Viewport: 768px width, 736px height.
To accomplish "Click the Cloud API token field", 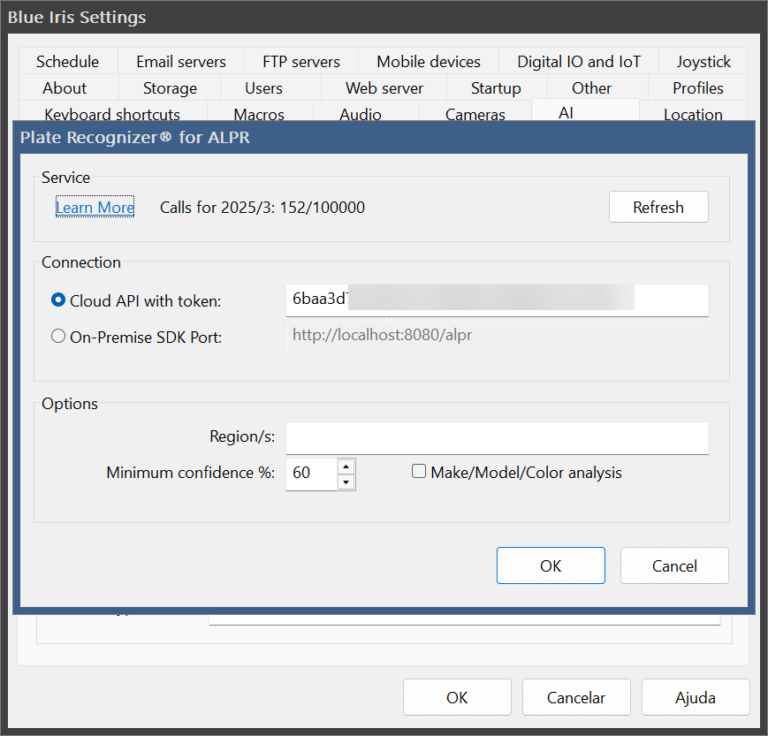I will click(497, 300).
